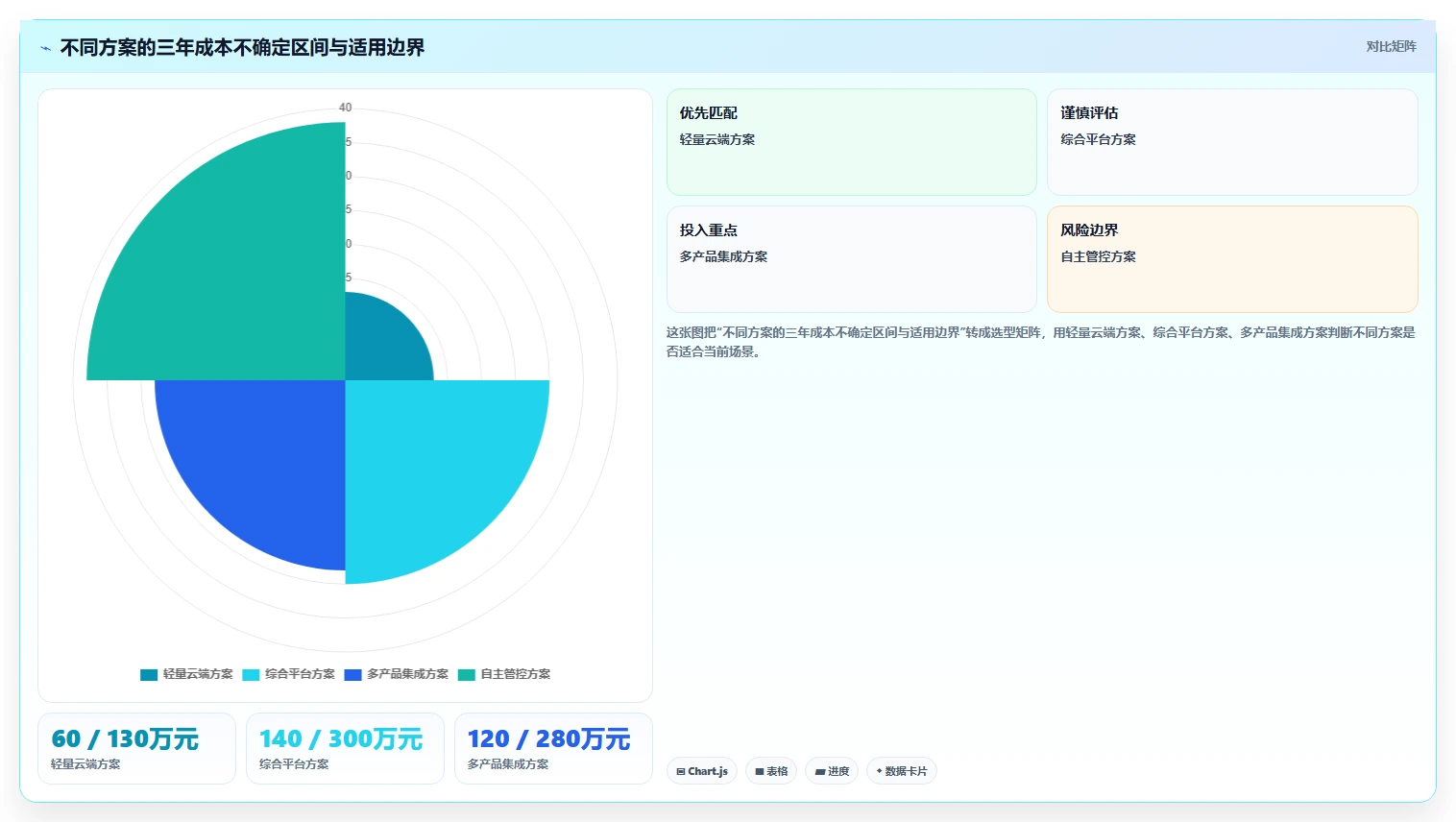Toggle the 综合平台方案 legend color box
Image resolution: width=1456 pixels, height=822 pixels.
coord(251,674)
